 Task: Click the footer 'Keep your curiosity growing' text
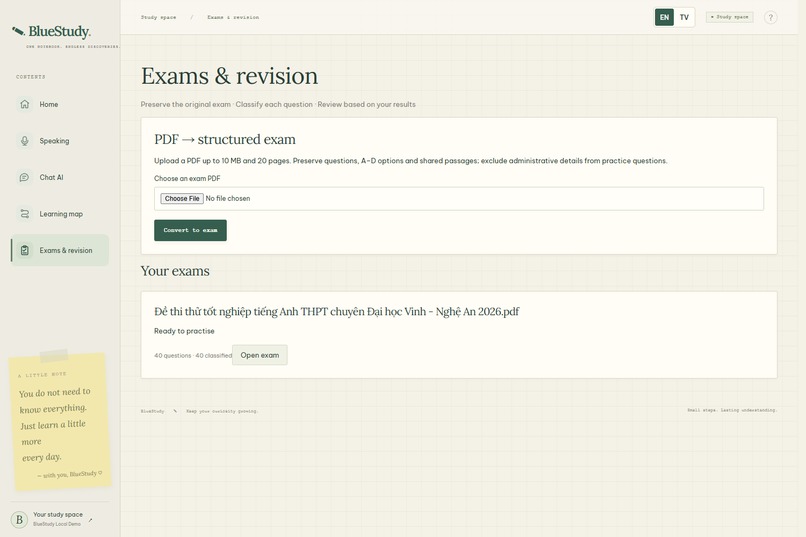[222, 411]
